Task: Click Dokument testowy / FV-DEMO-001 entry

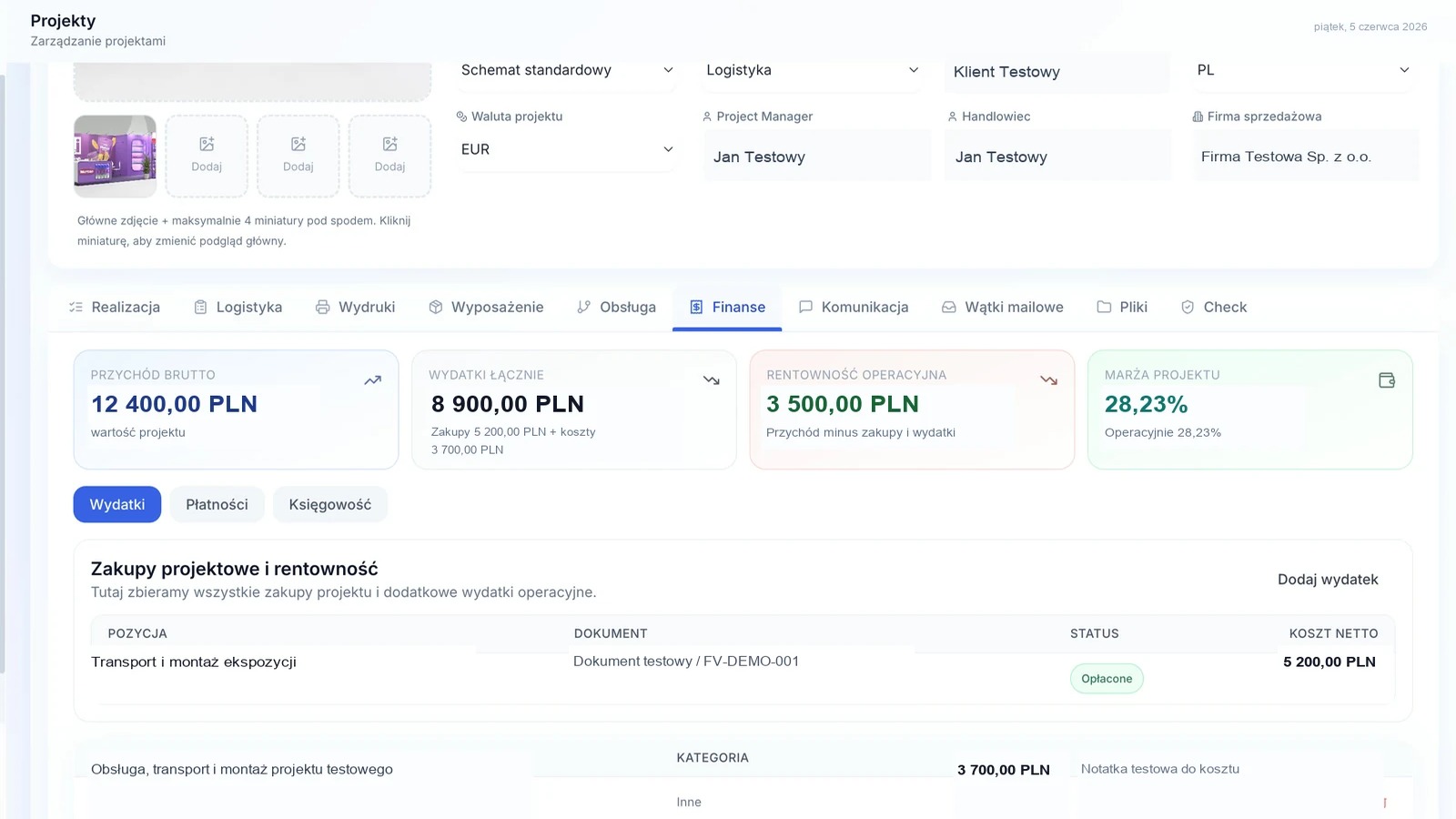Action: coord(686,662)
